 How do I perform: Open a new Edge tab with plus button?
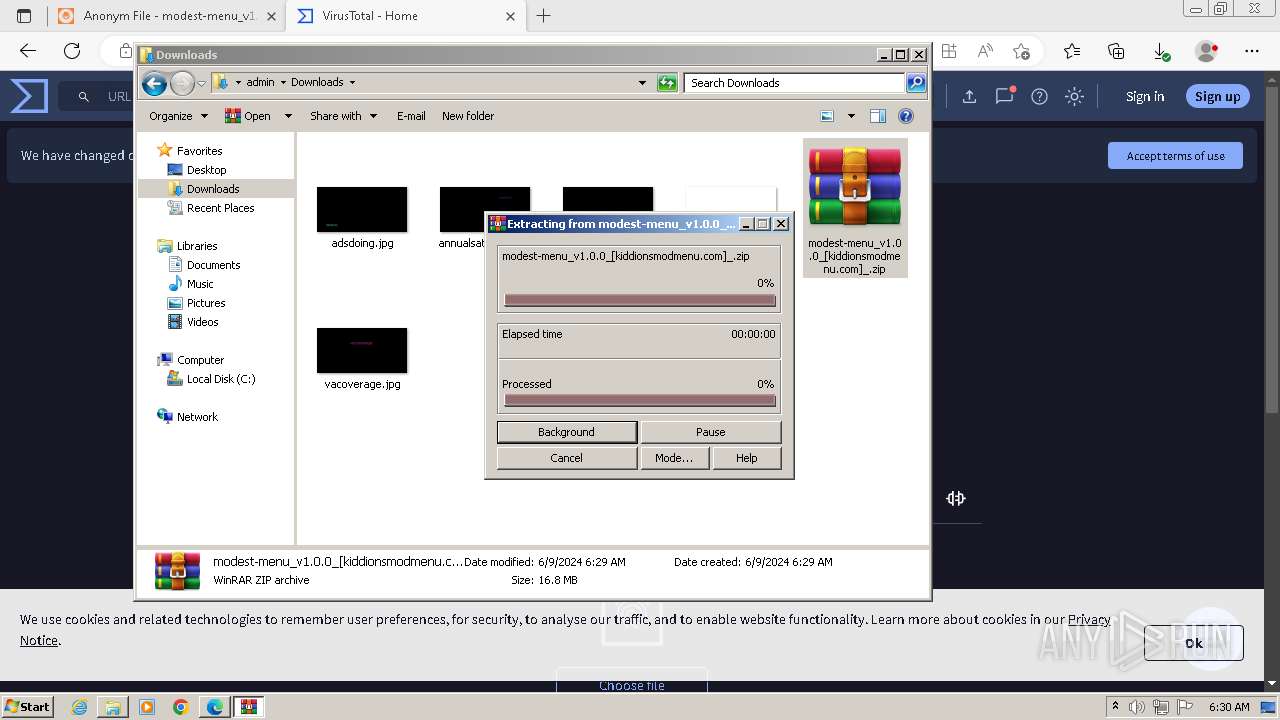pyautogui.click(x=544, y=16)
